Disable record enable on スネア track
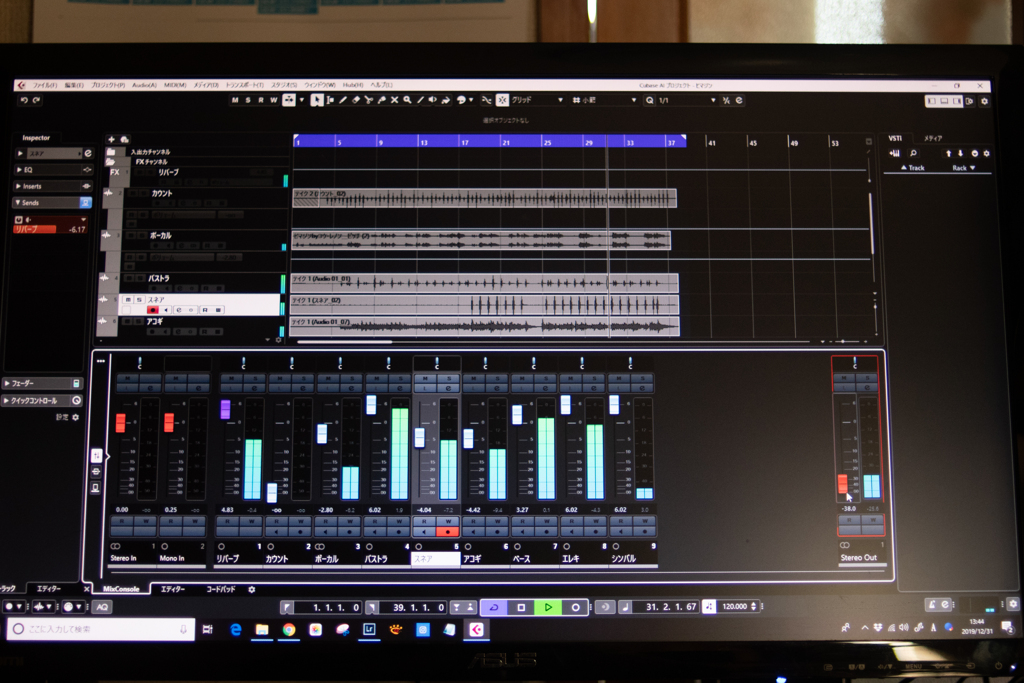1024x683 pixels. [152, 310]
